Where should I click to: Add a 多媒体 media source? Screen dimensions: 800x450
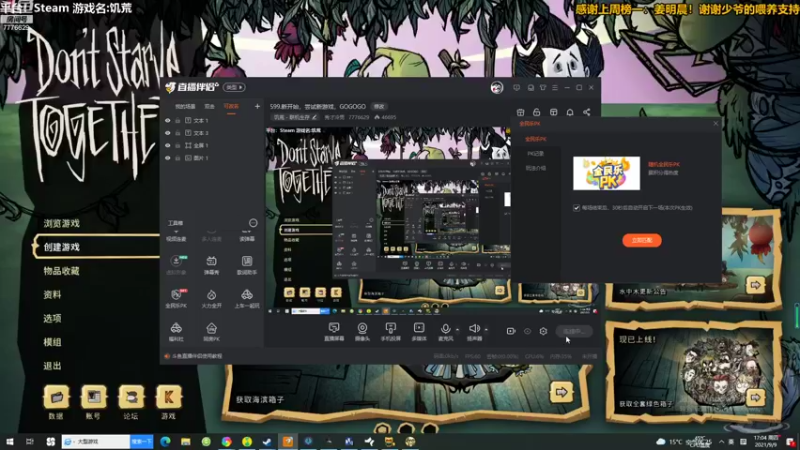coord(418,332)
